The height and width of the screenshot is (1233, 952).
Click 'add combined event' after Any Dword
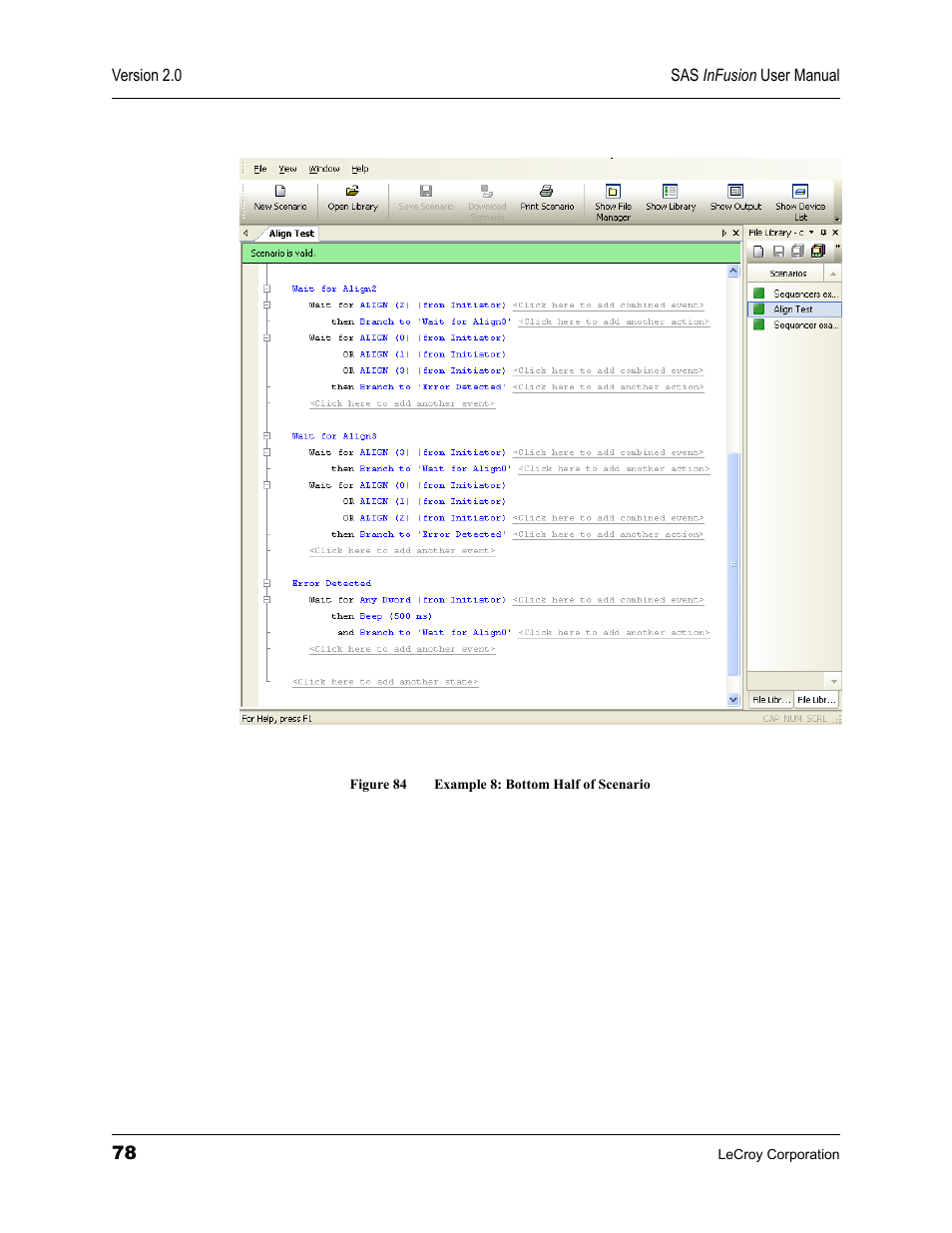pos(608,600)
